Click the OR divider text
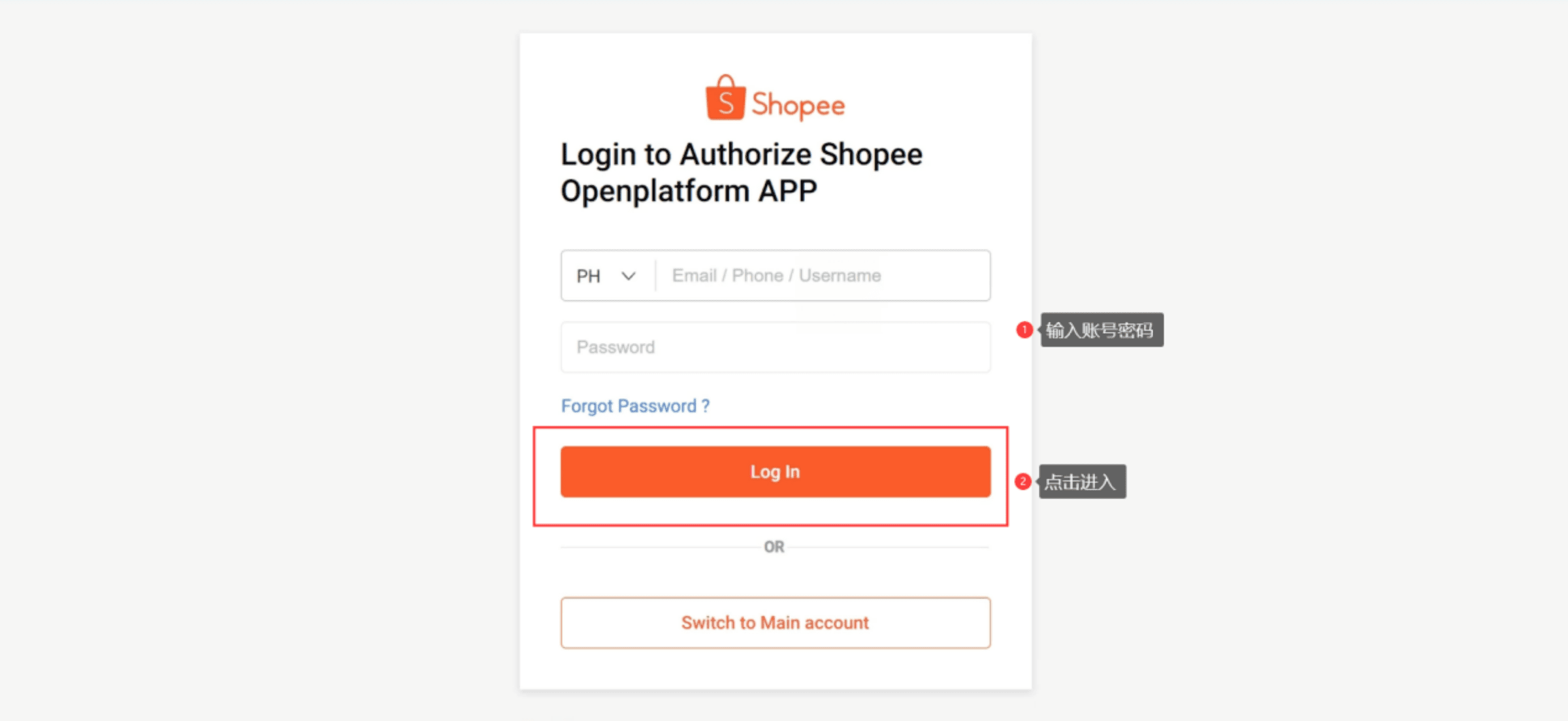This screenshot has height=721, width=1568. pyautogui.click(x=774, y=547)
